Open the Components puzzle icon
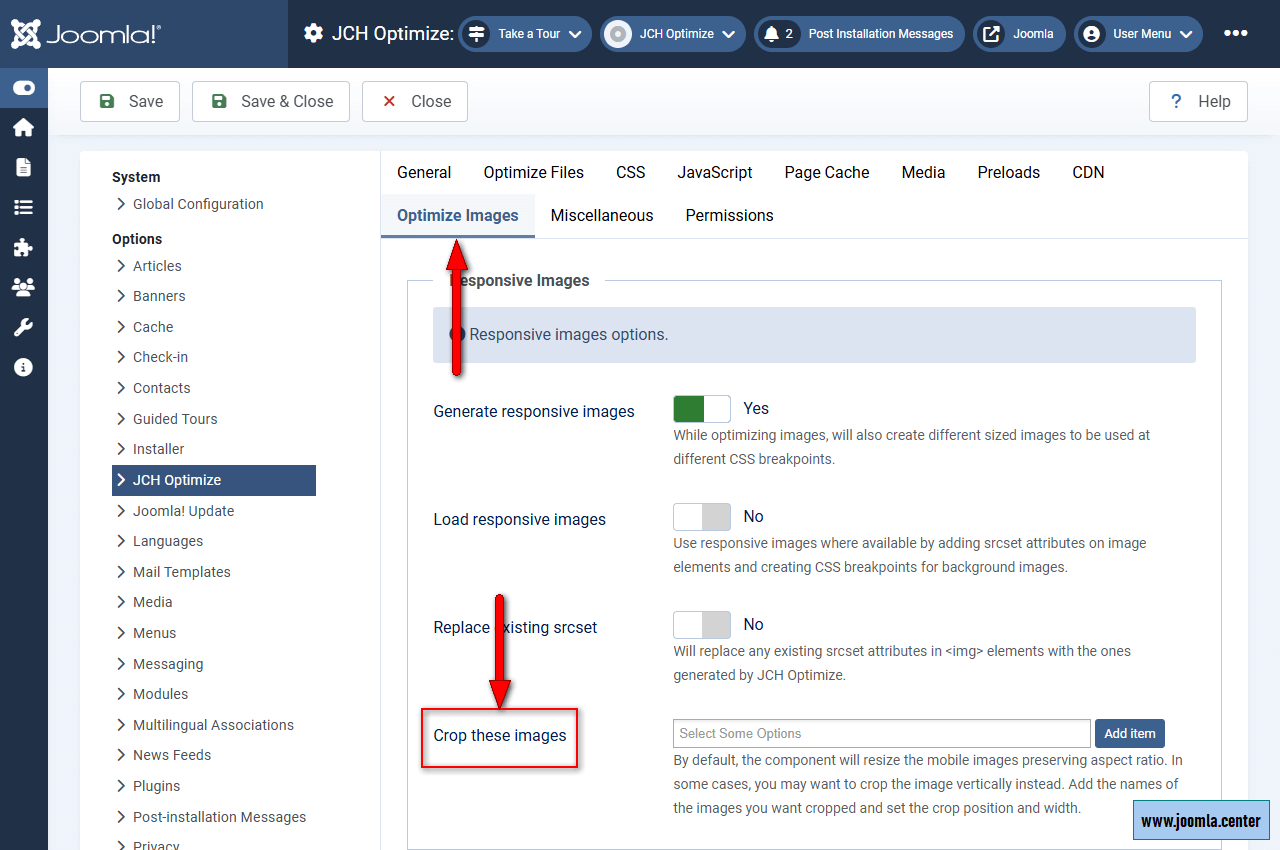 pyautogui.click(x=24, y=247)
